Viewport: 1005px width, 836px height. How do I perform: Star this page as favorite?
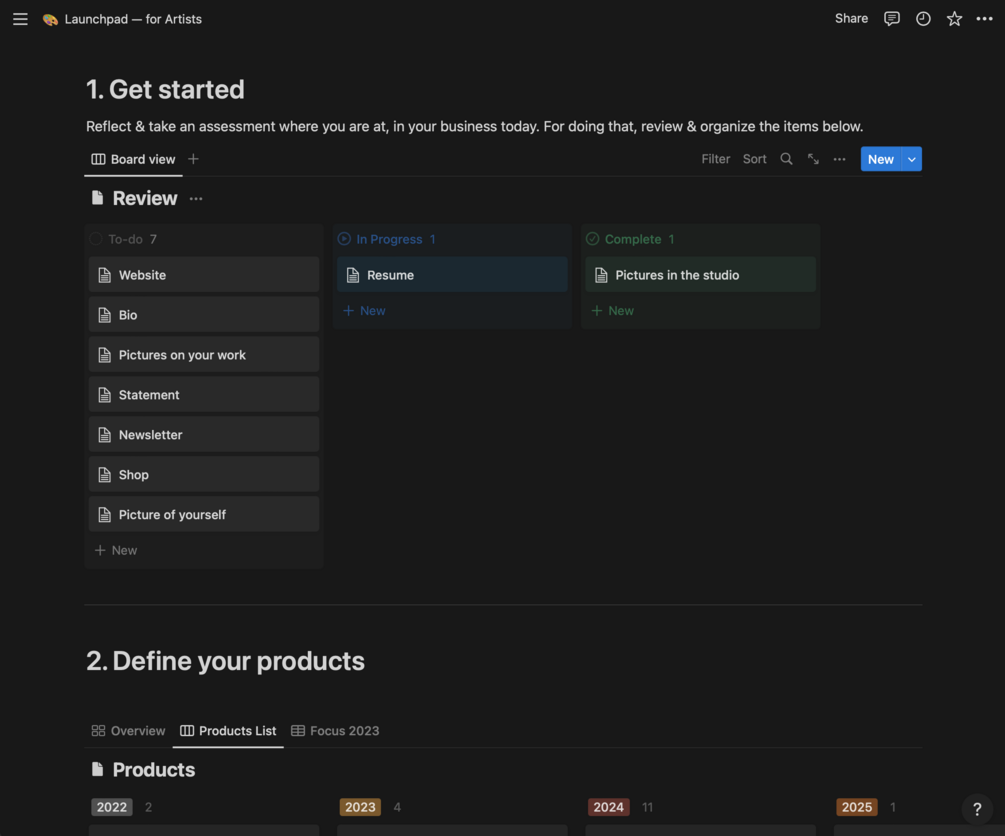pos(955,19)
